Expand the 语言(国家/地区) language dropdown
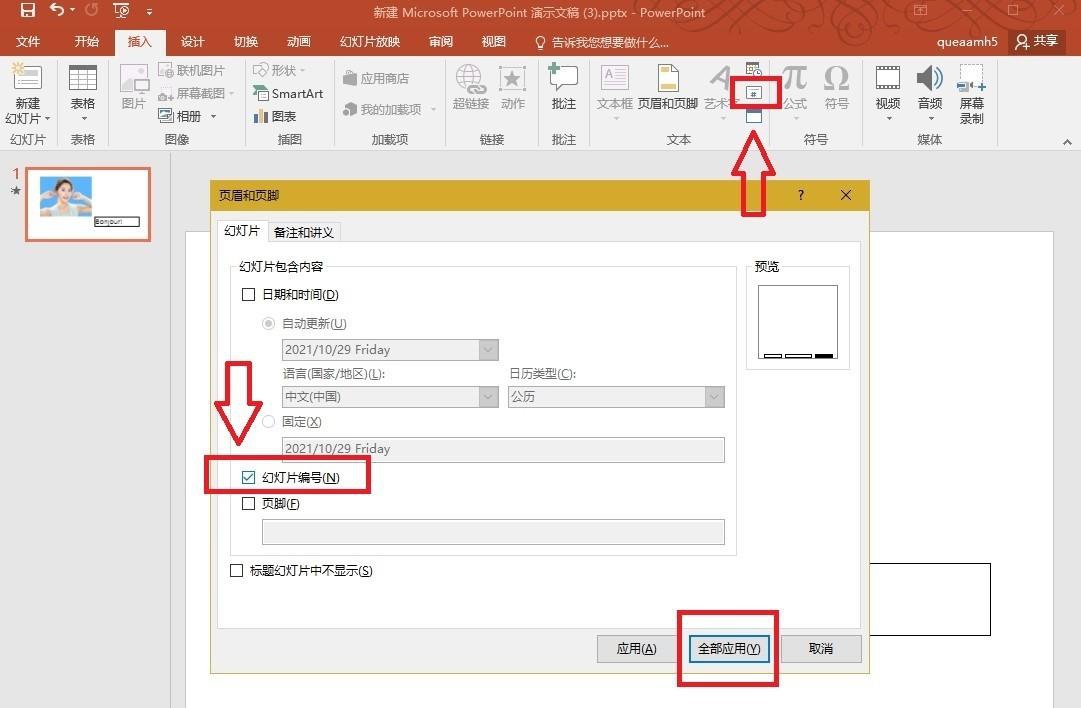 [x=487, y=397]
